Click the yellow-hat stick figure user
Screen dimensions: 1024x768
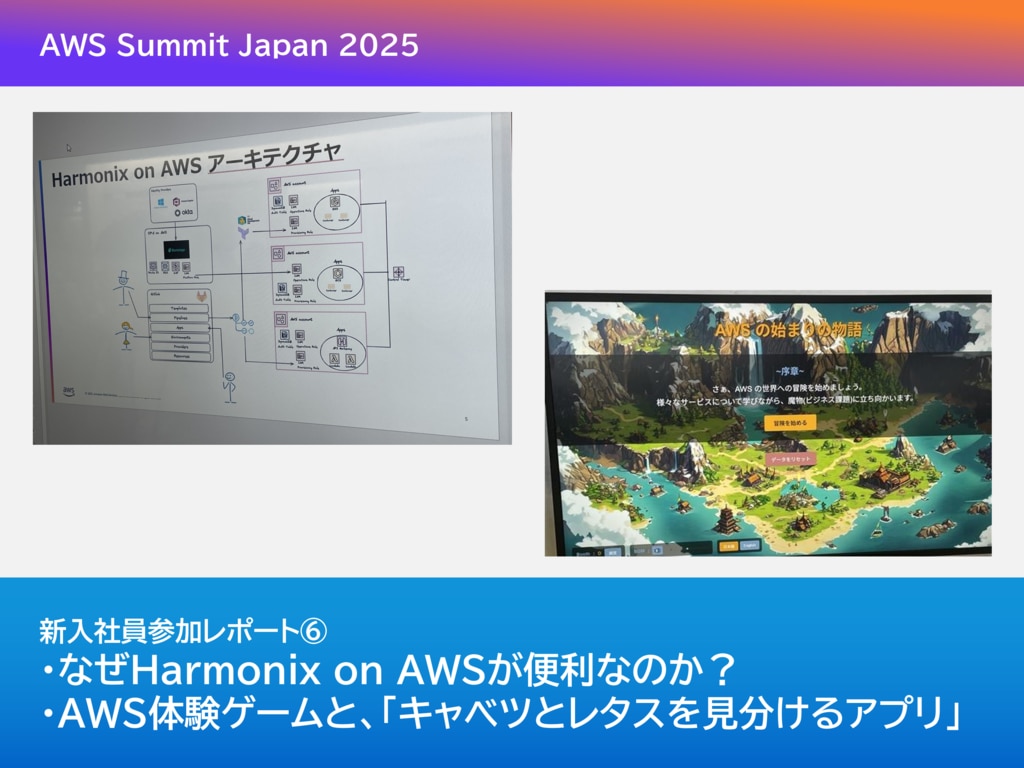pyautogui.click(x=125, y=335)
